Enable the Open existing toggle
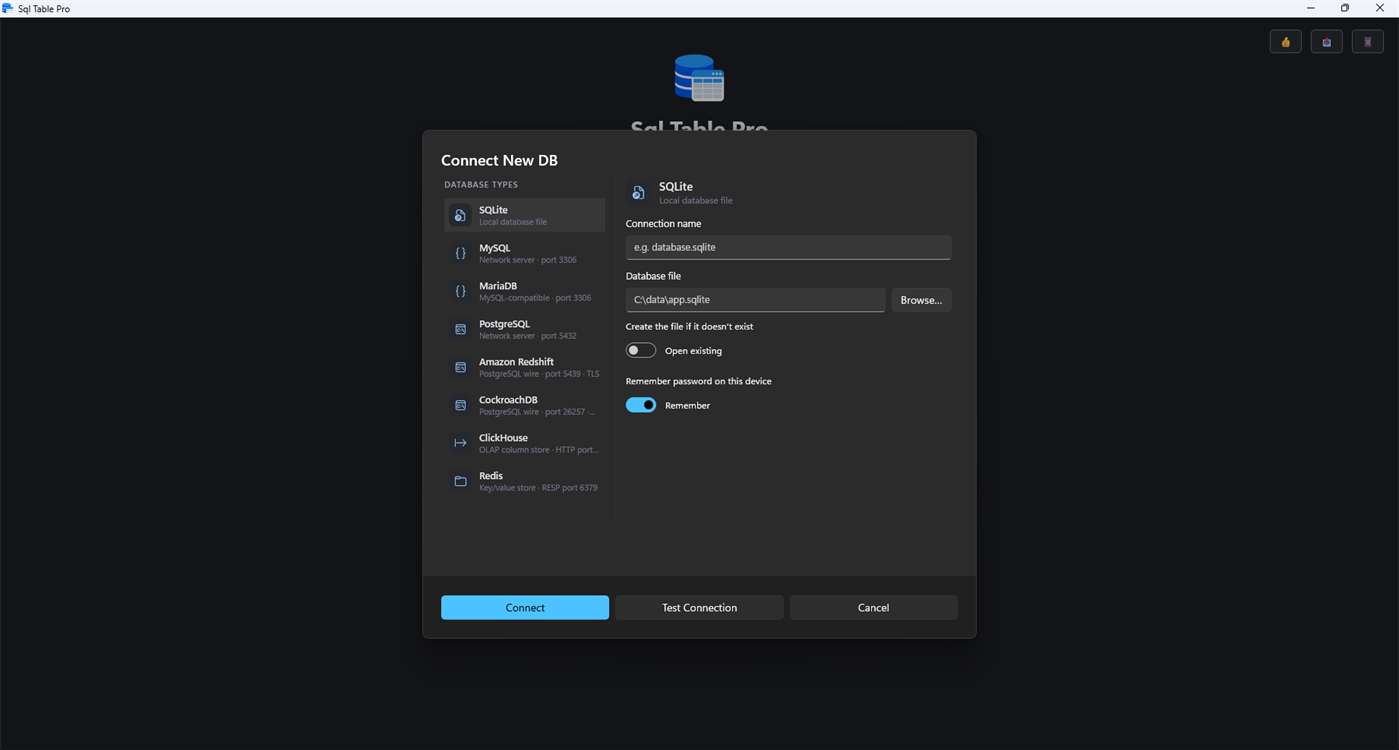The image size is (1399, 750). point(641,351)
